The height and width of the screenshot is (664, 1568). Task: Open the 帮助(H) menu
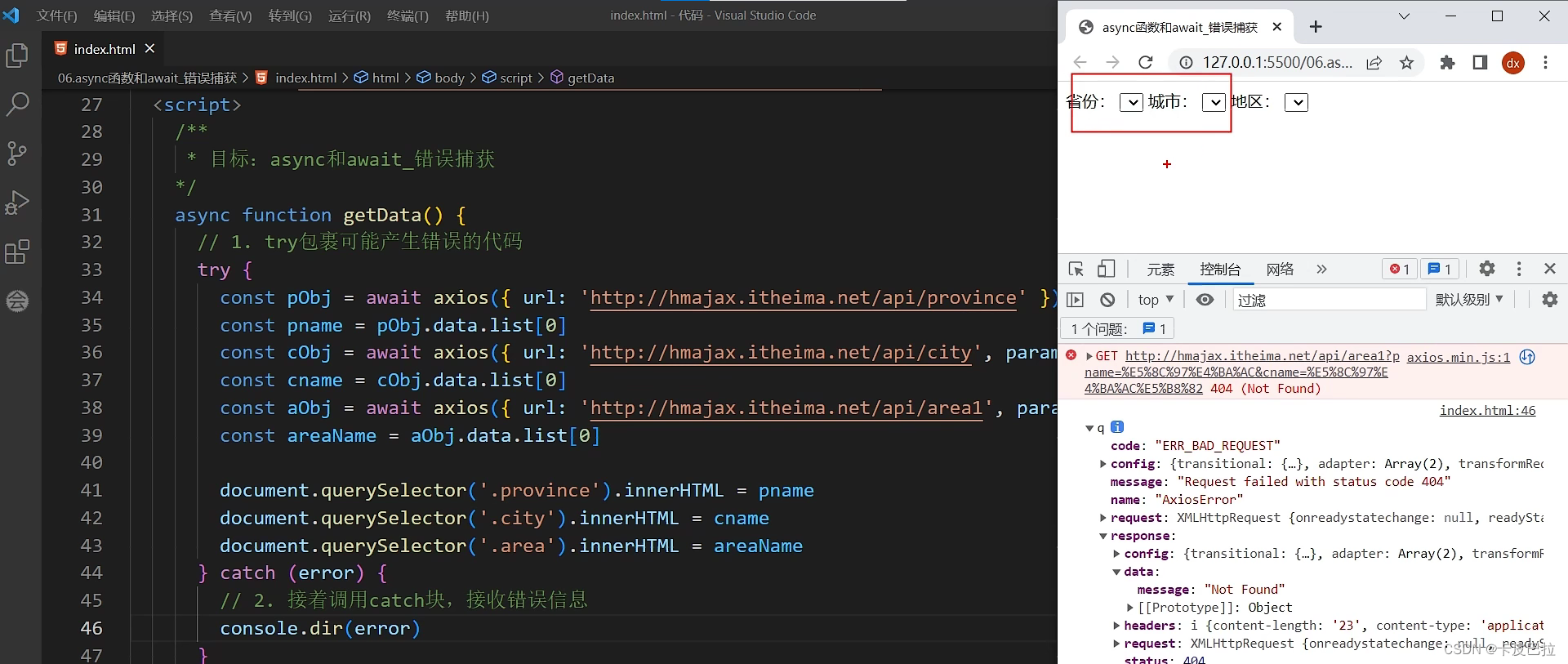(x=467, y=16)
